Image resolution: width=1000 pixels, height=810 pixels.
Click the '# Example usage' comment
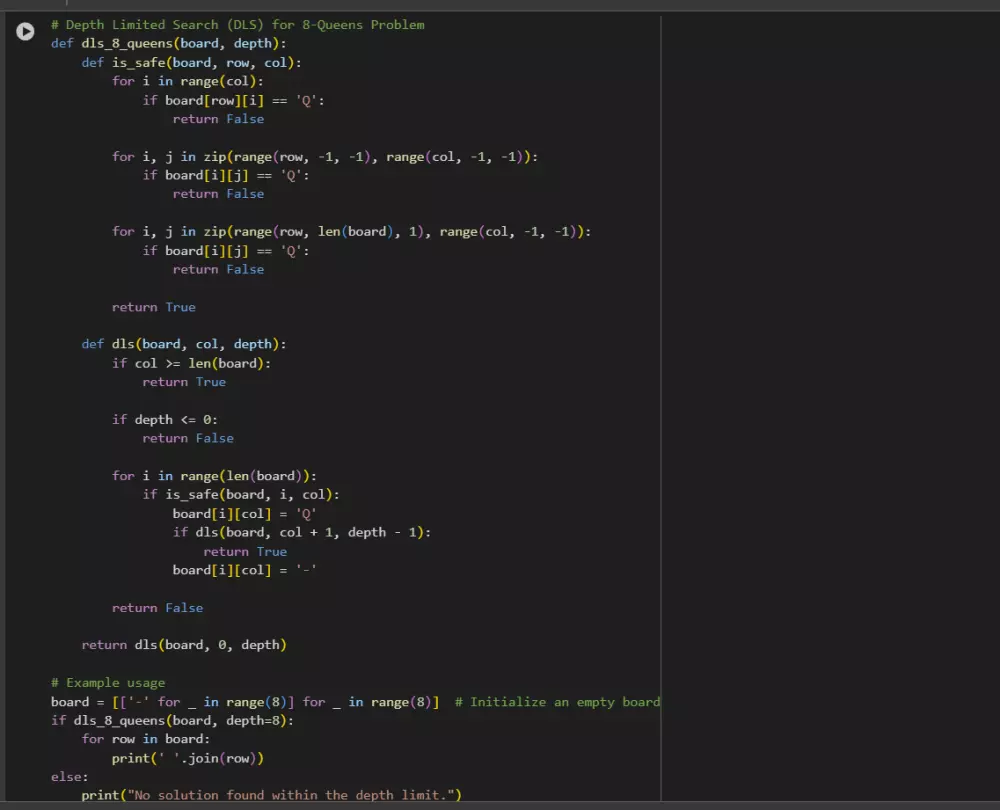tap(108, 682)
